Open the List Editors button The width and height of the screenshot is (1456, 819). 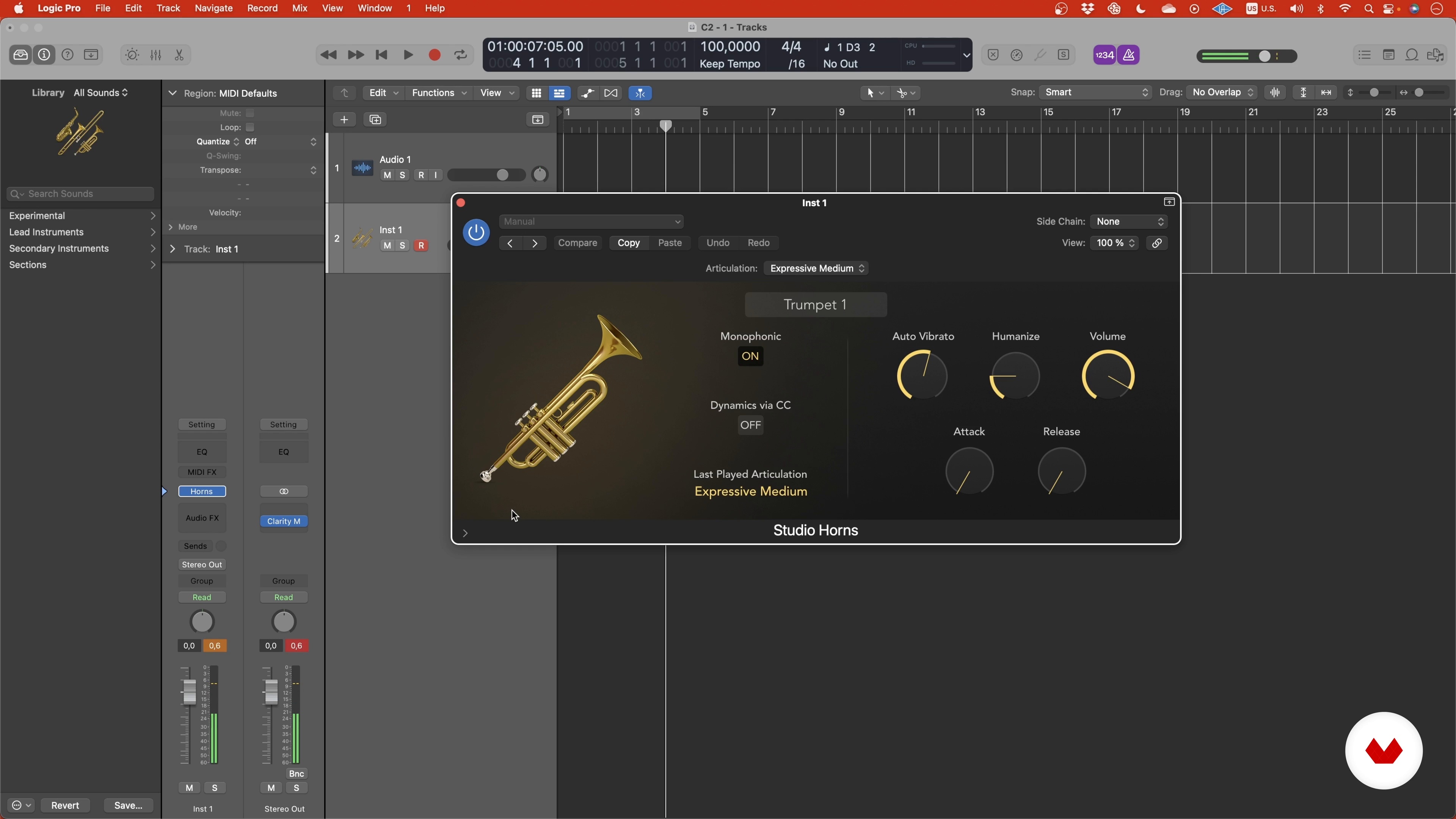click(1365, 55)
